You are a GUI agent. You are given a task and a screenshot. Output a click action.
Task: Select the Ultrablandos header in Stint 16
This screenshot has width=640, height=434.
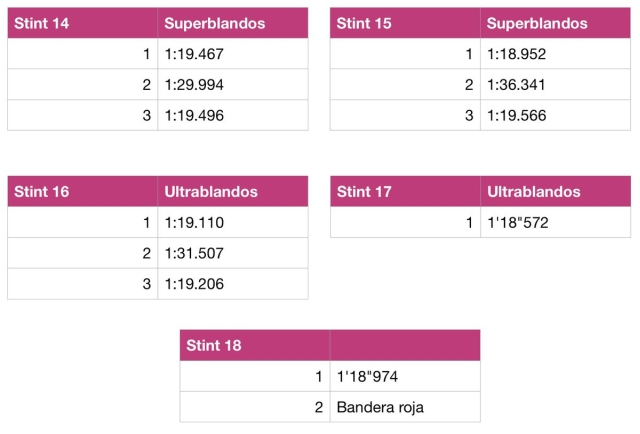[233, 191]
